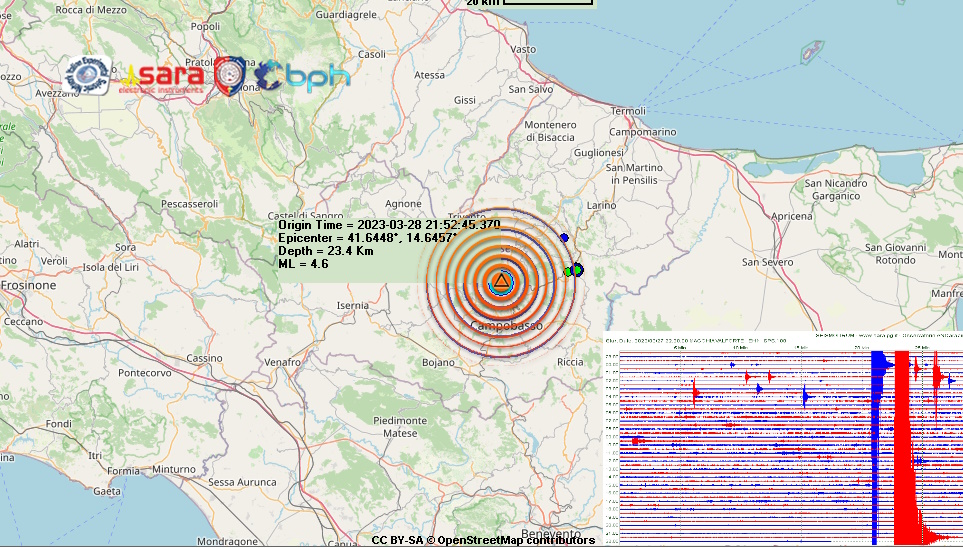
Task: Click the SARA electronic instruments logo
Action: coord(164,78)
